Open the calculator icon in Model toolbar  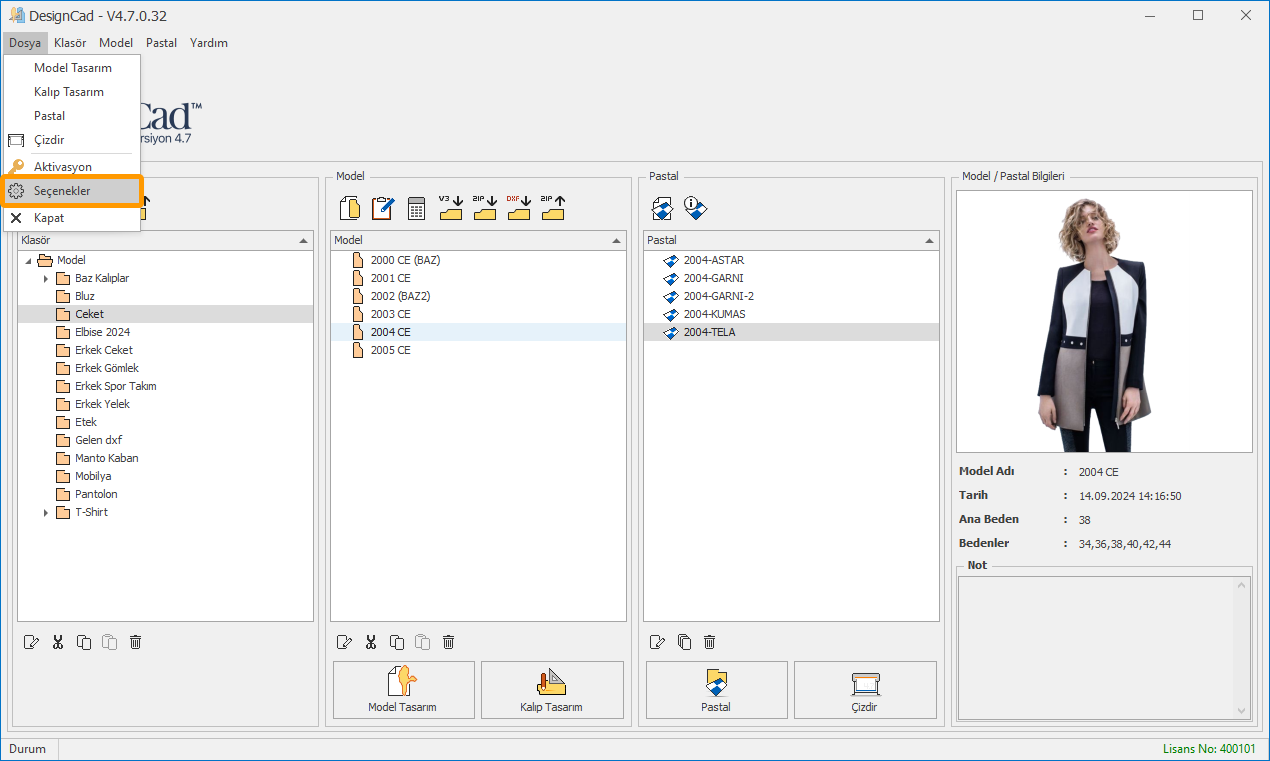point(416,208)
